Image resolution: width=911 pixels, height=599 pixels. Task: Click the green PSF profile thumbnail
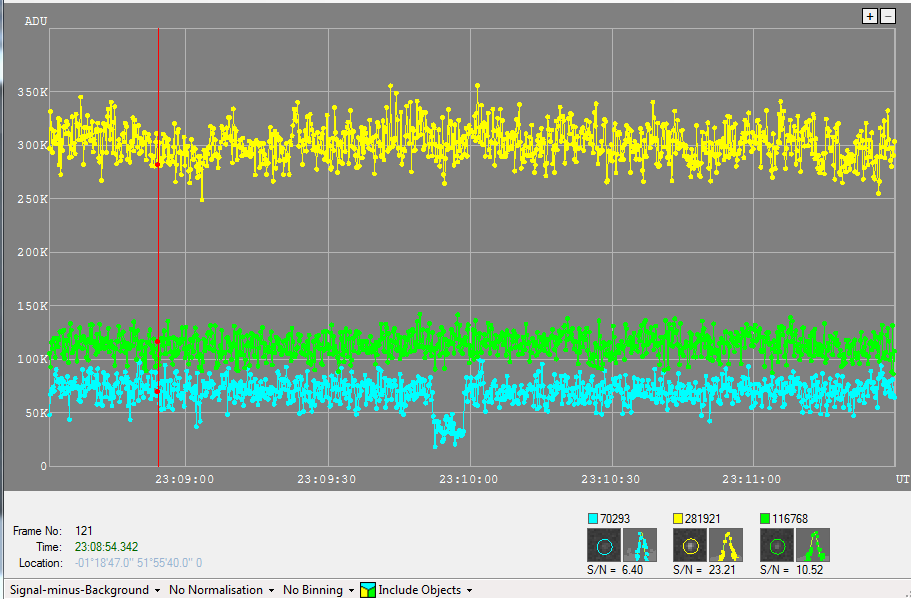click(813, 546)
